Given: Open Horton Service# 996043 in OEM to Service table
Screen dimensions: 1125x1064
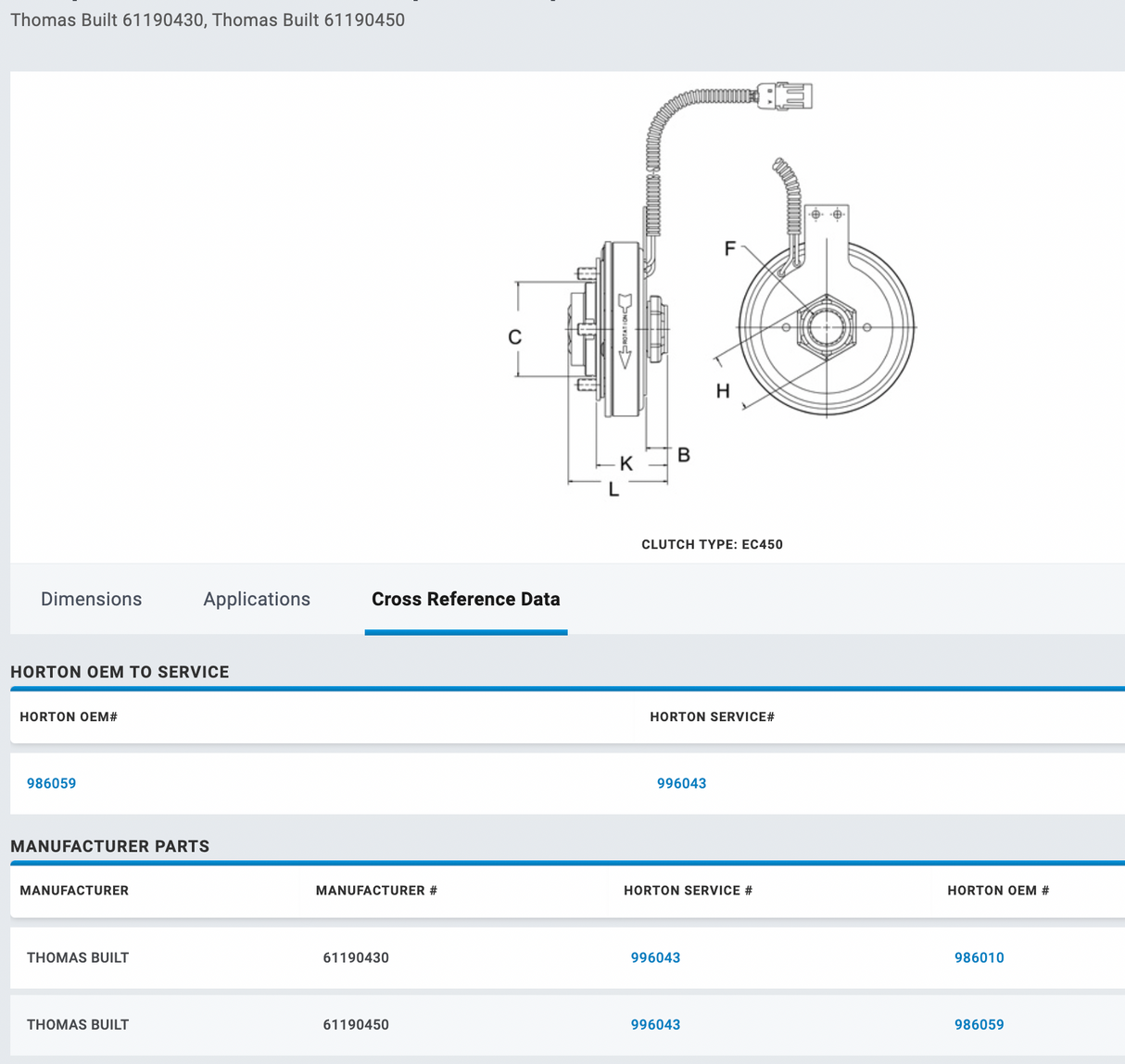Looking at the screenshot, I should tap(681, 783).
